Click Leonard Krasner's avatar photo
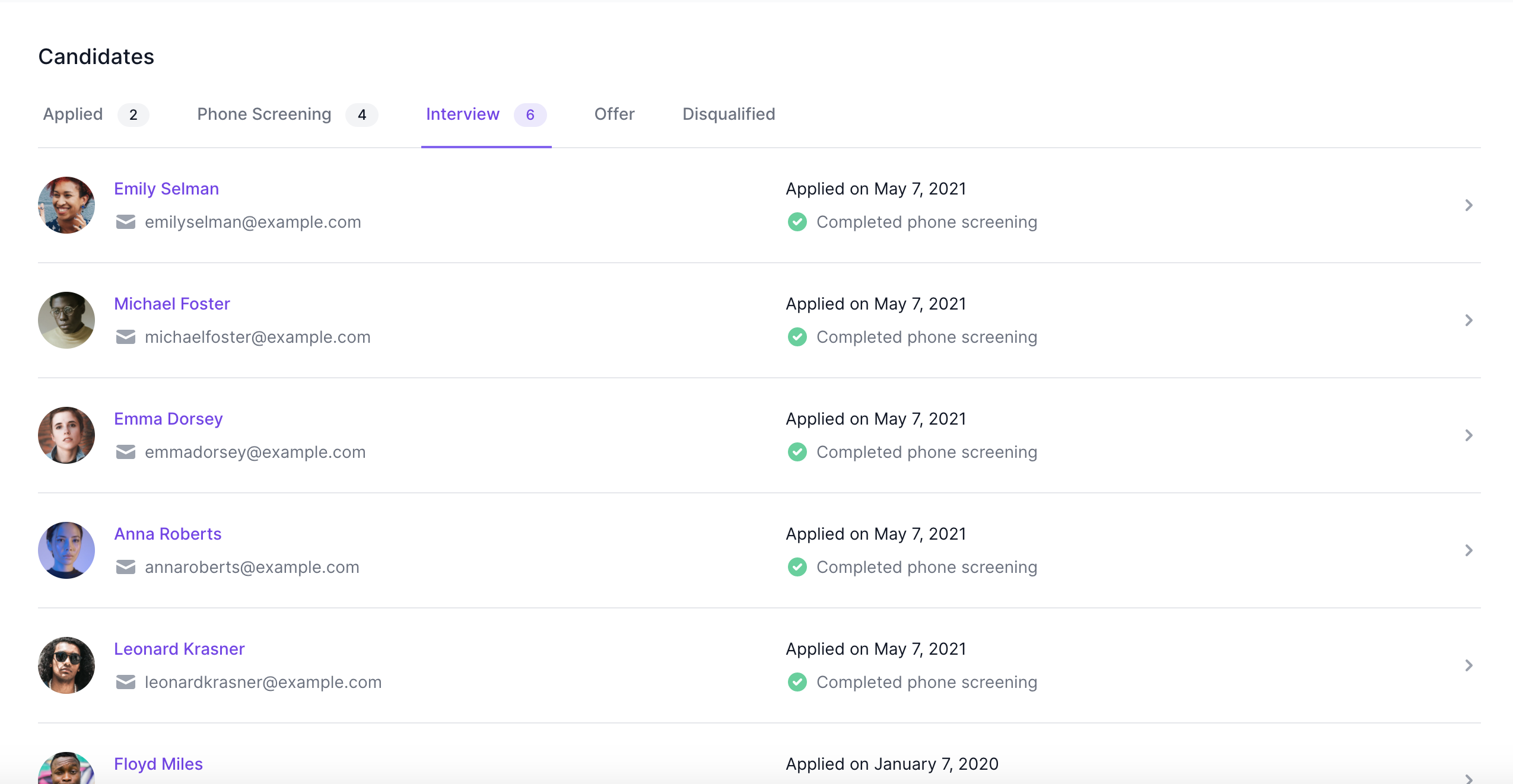This screenshot has height=784, width=1513. tap(66, 665)
